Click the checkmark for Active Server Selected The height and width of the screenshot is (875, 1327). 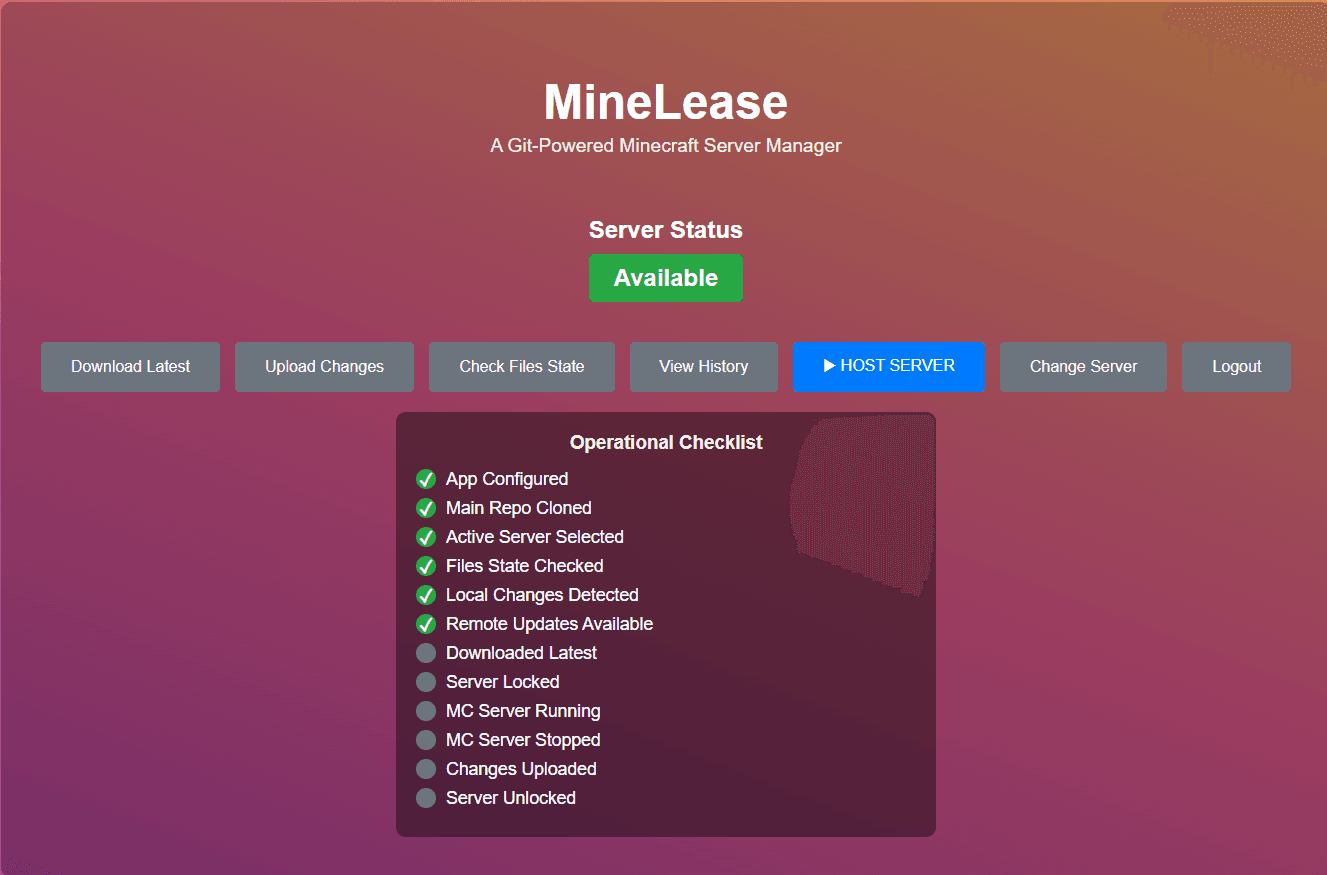pyautogui.click(x=426, y=536)
